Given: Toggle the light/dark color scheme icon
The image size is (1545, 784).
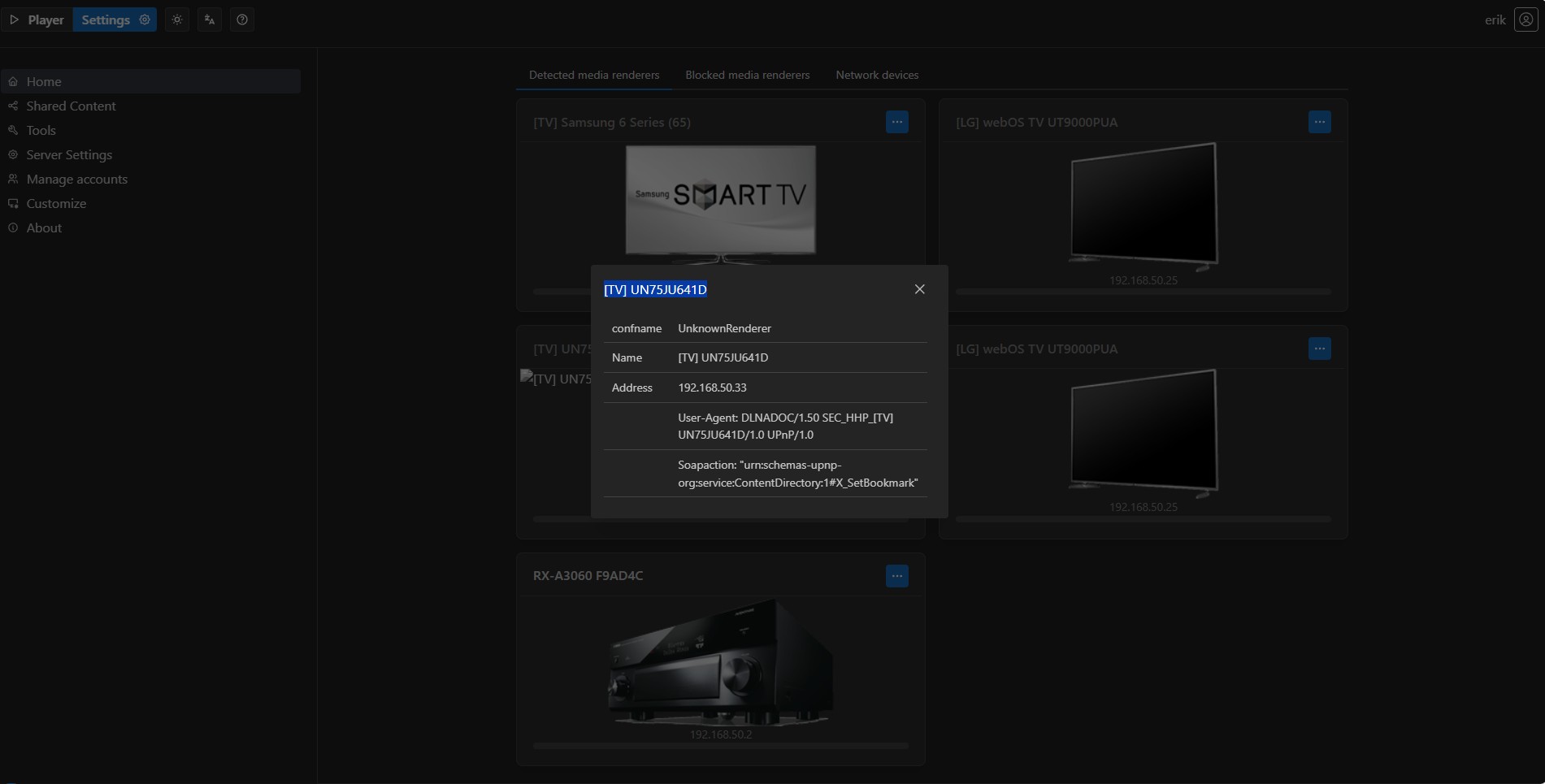Looking at the screenshot, I should (177, 19).
